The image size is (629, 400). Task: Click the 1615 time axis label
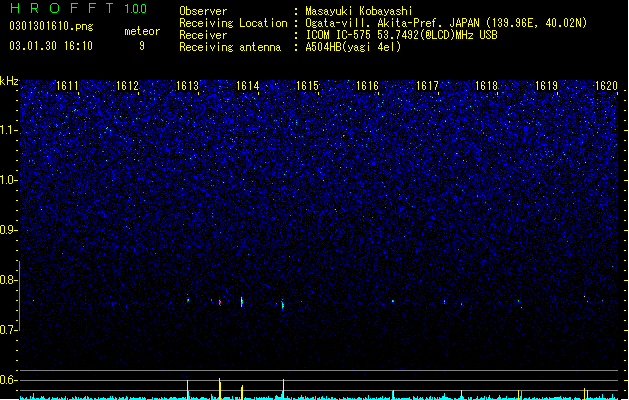[x=307, y=86]
